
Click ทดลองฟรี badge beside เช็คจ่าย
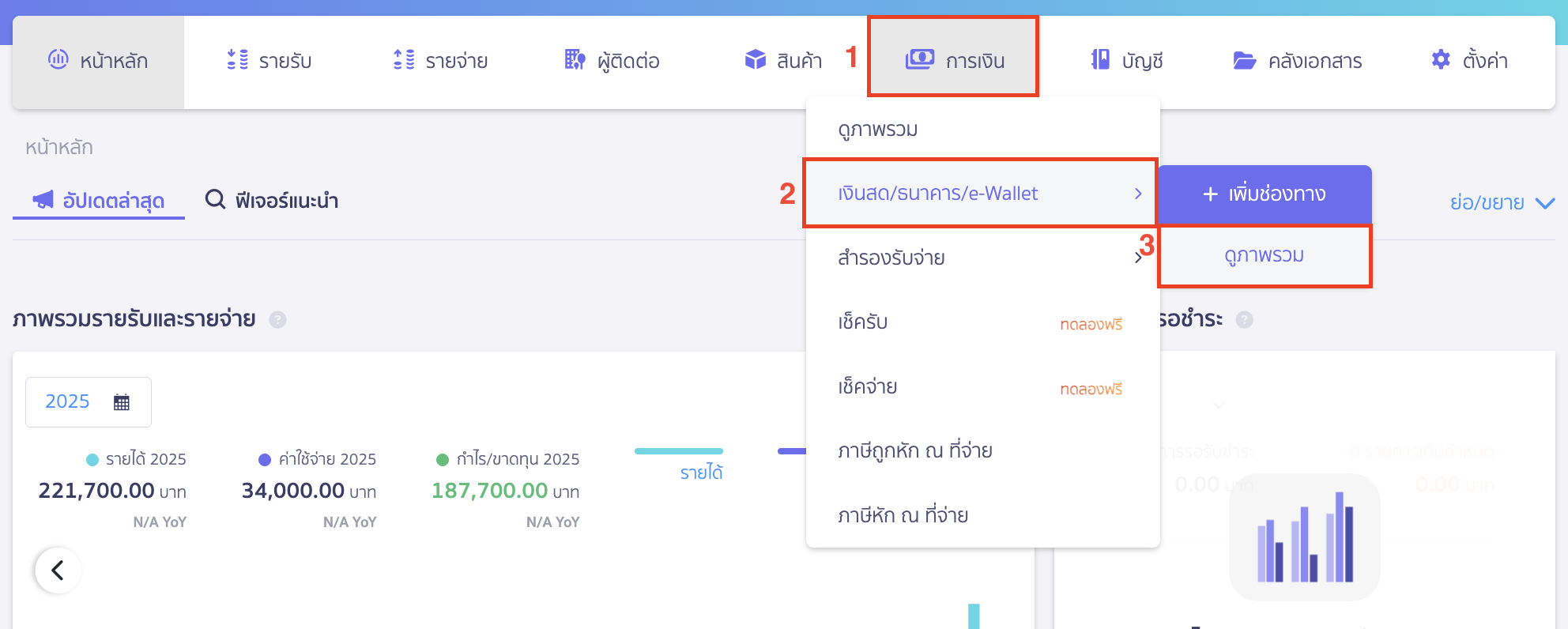[x=1091, y=389]
